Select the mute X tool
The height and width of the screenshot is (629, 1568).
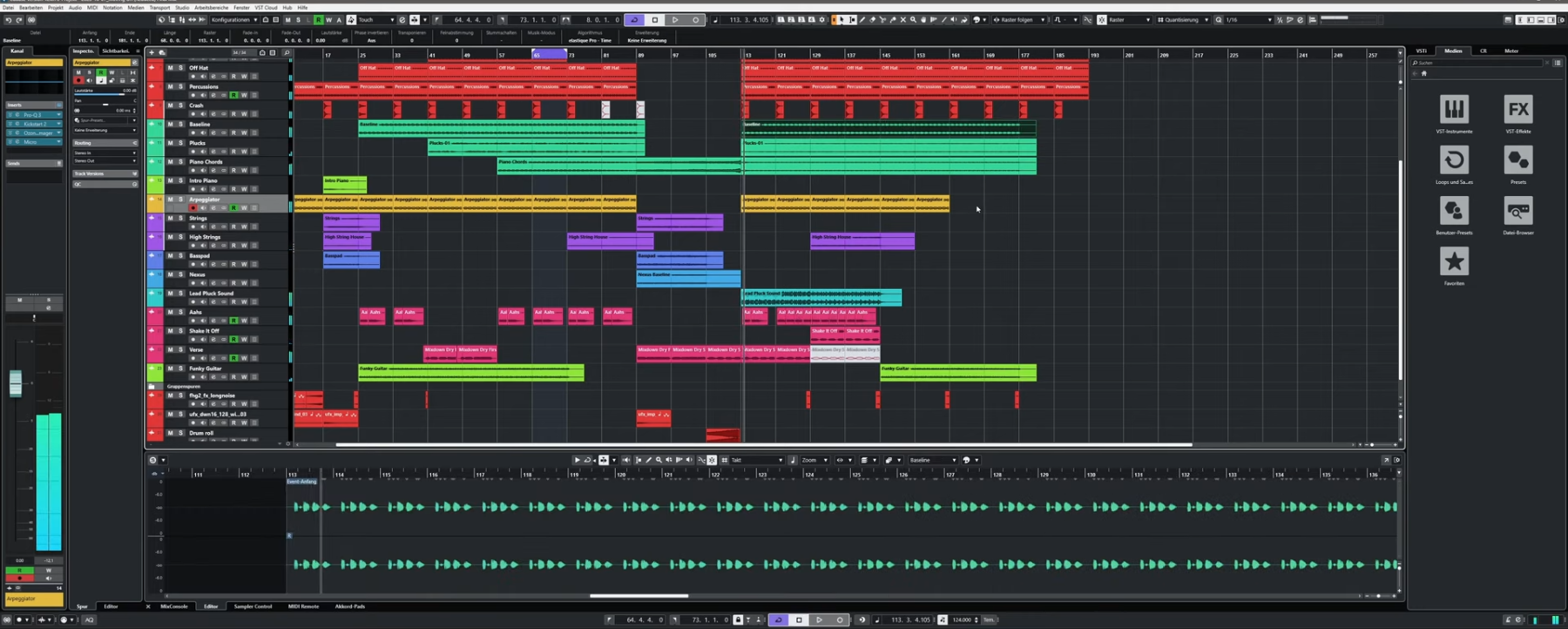[x=903, y=19]
